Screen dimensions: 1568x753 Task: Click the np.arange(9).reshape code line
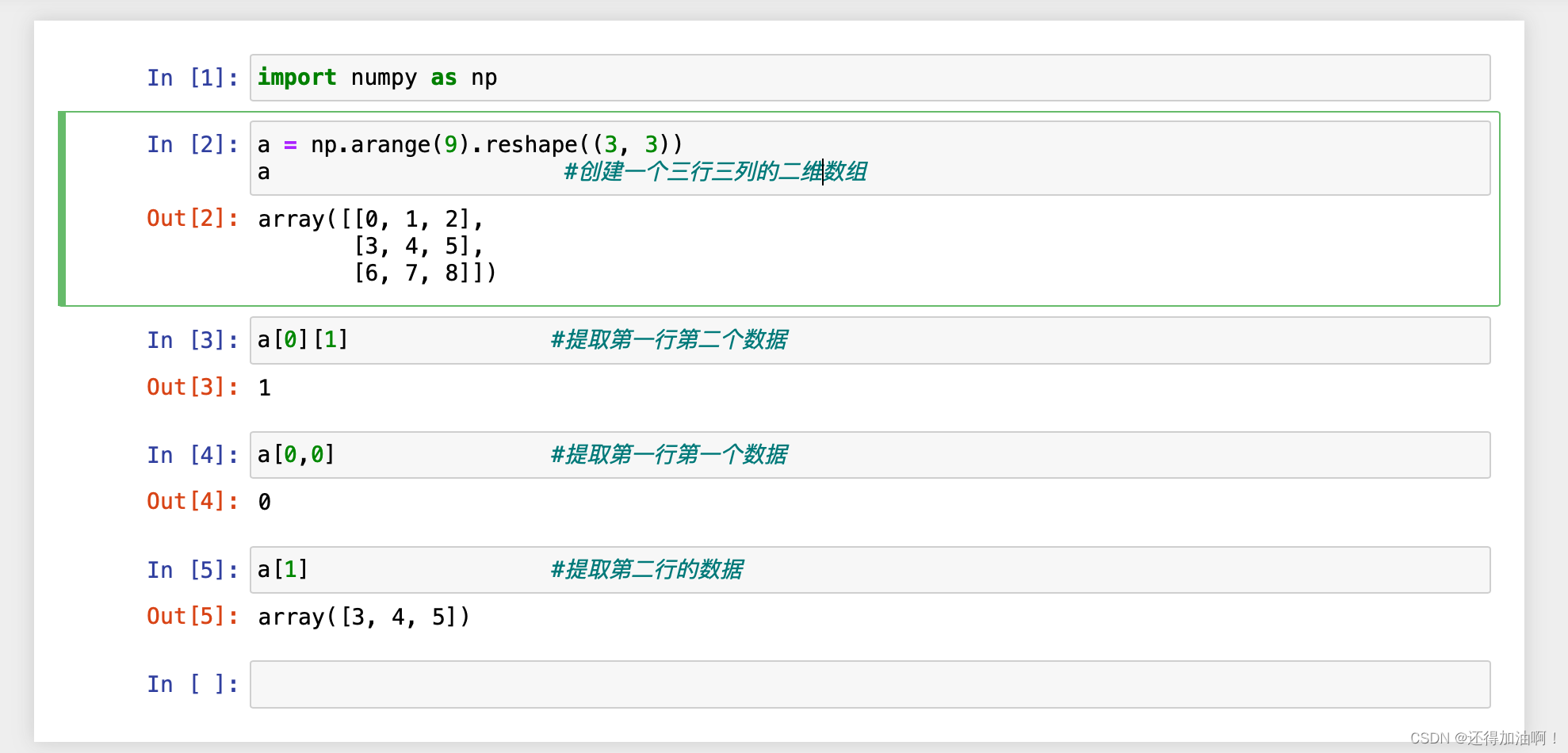pos(469,144)
